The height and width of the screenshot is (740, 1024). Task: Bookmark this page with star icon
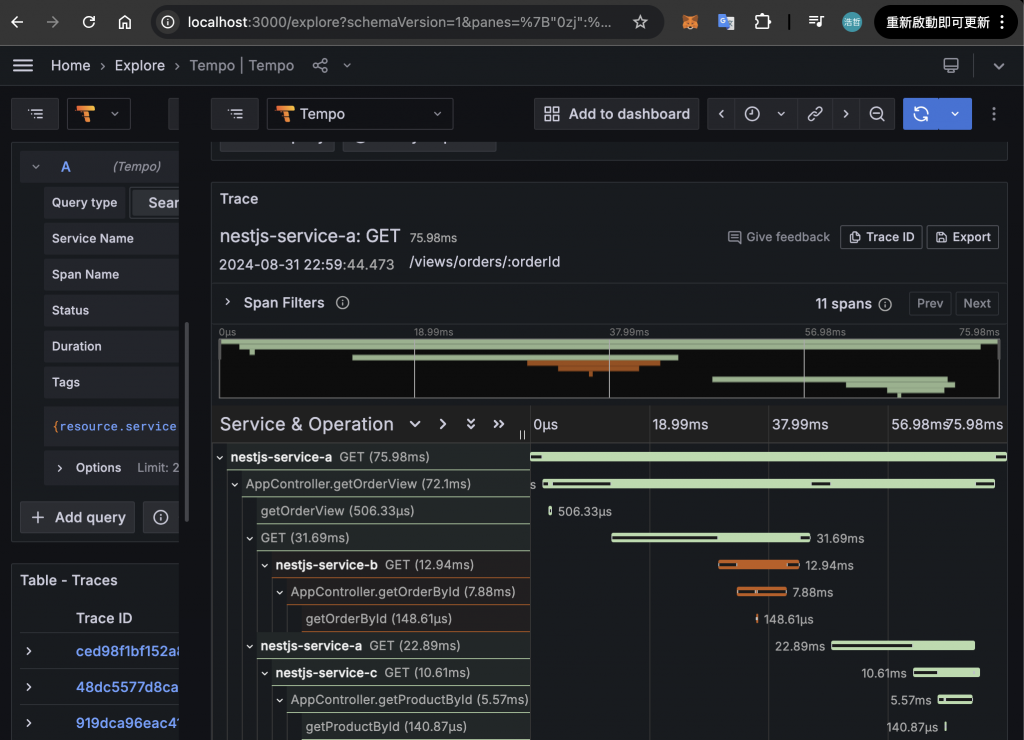click(640, 22)
